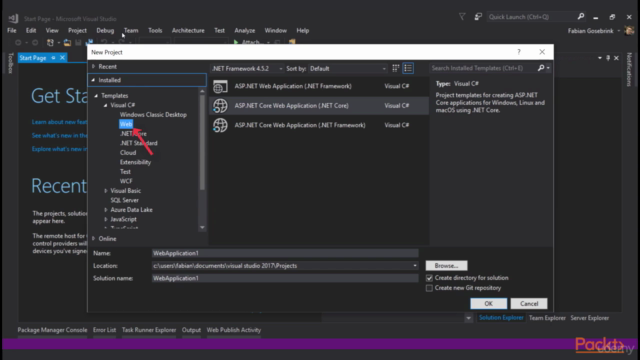Open the notifications filter flag icon

pos(462,17)
